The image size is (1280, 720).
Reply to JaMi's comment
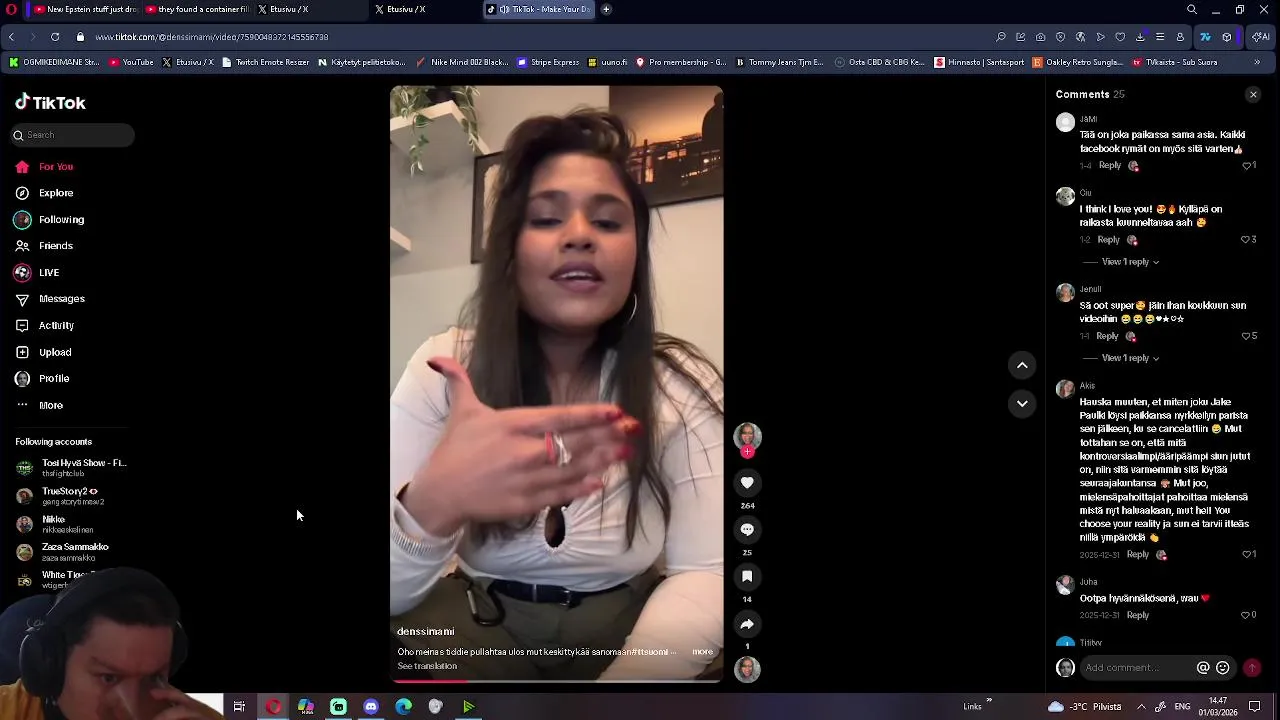tap(1110, 165)
